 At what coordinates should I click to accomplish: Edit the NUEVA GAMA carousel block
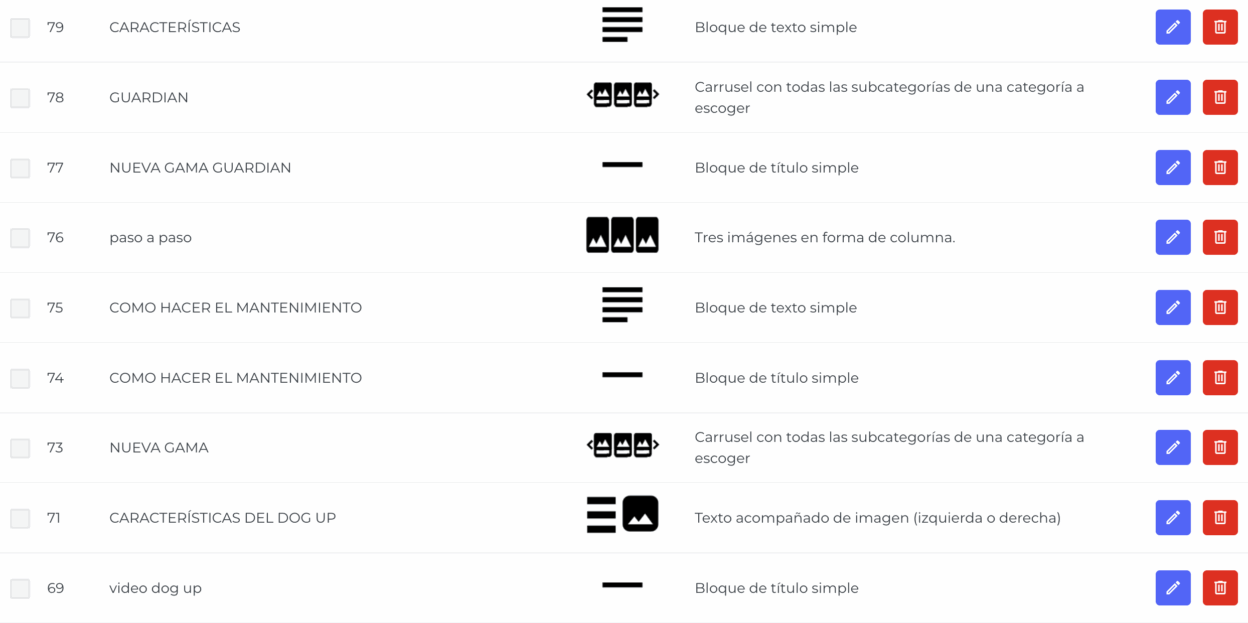pyautogui.click(x=1173, y=447)
